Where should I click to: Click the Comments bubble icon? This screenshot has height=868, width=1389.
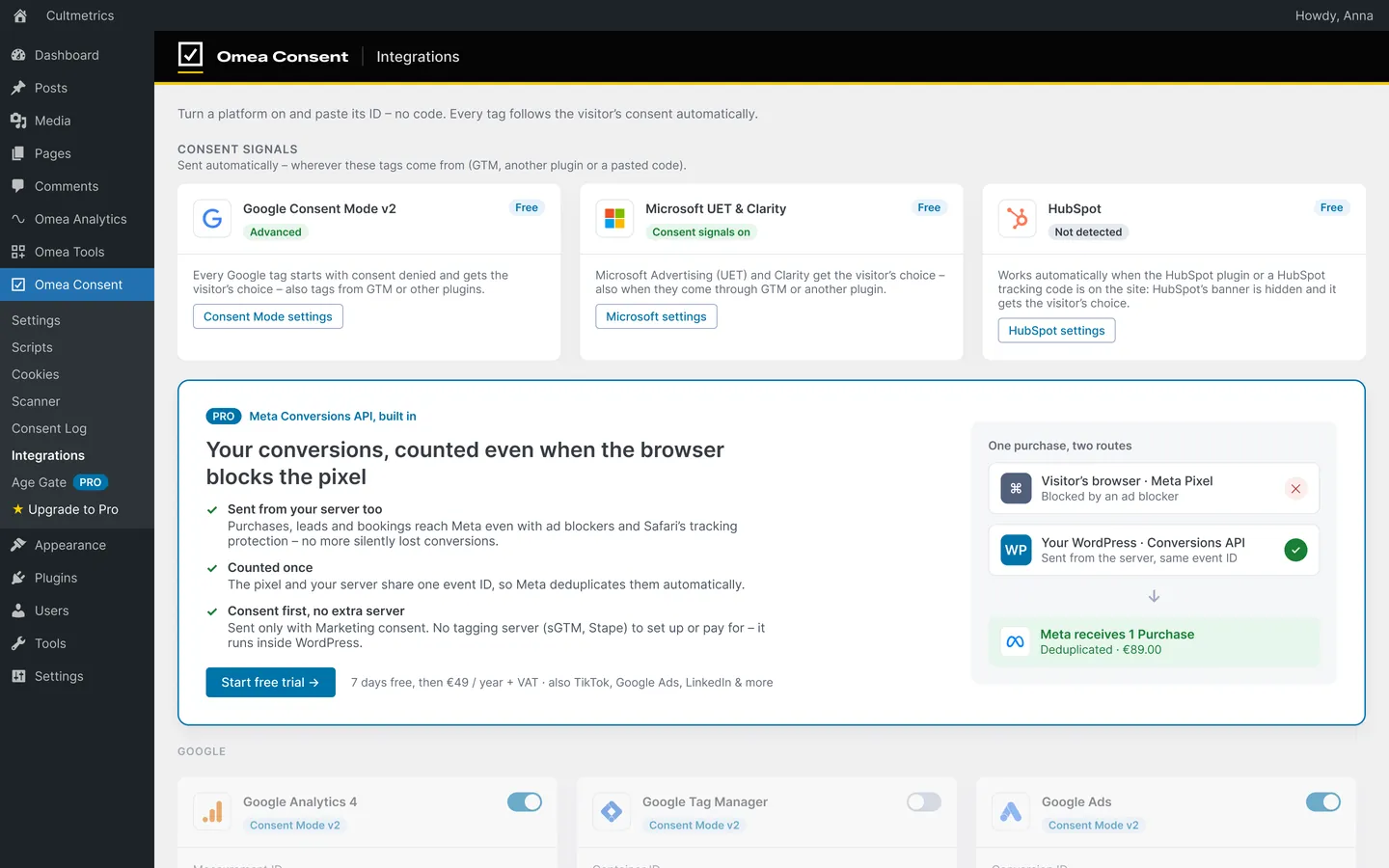(18, 186)
